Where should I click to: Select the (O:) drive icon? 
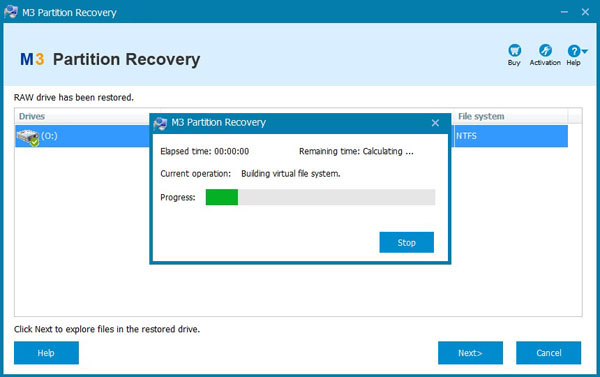pos(28,137)
